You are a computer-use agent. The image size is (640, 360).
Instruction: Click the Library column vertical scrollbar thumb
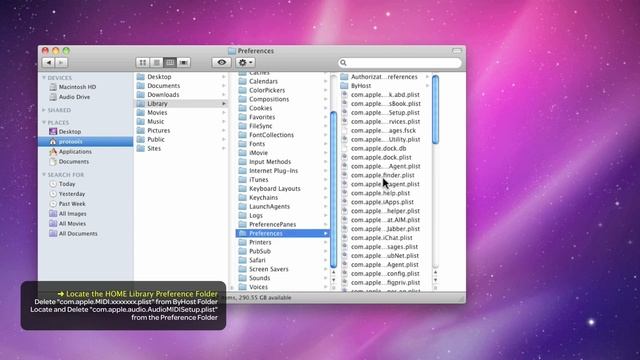(333, 189)
